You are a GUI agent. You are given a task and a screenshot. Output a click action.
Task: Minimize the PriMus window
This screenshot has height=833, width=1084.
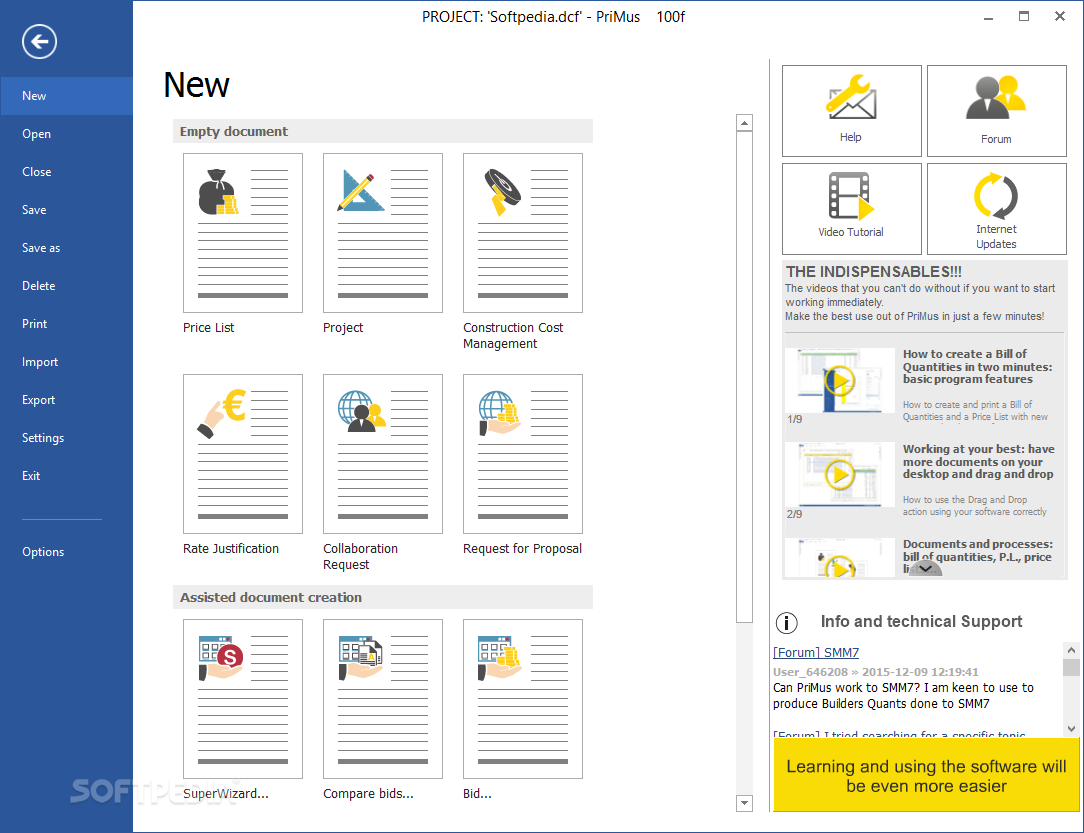pos(989,17)
